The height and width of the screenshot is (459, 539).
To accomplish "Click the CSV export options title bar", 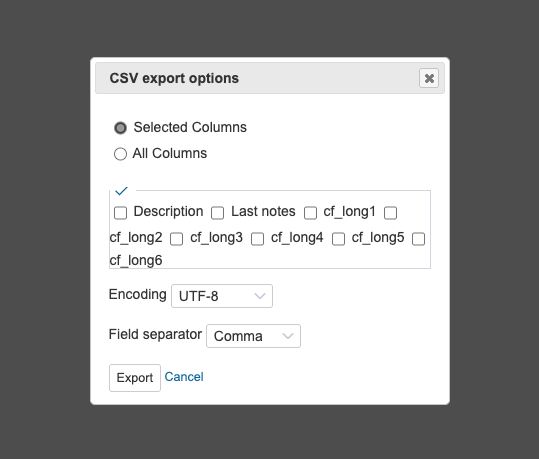I will [x=270, y=78].
